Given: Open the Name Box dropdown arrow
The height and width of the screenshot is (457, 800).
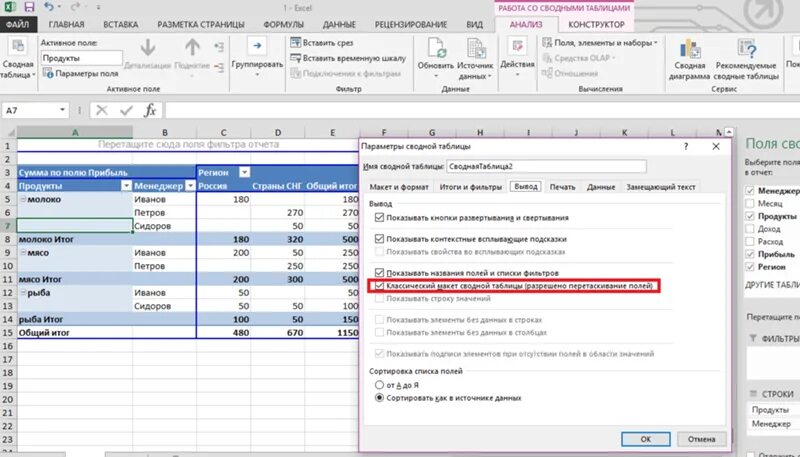Looking at the screenshot, I should point(62,110).
